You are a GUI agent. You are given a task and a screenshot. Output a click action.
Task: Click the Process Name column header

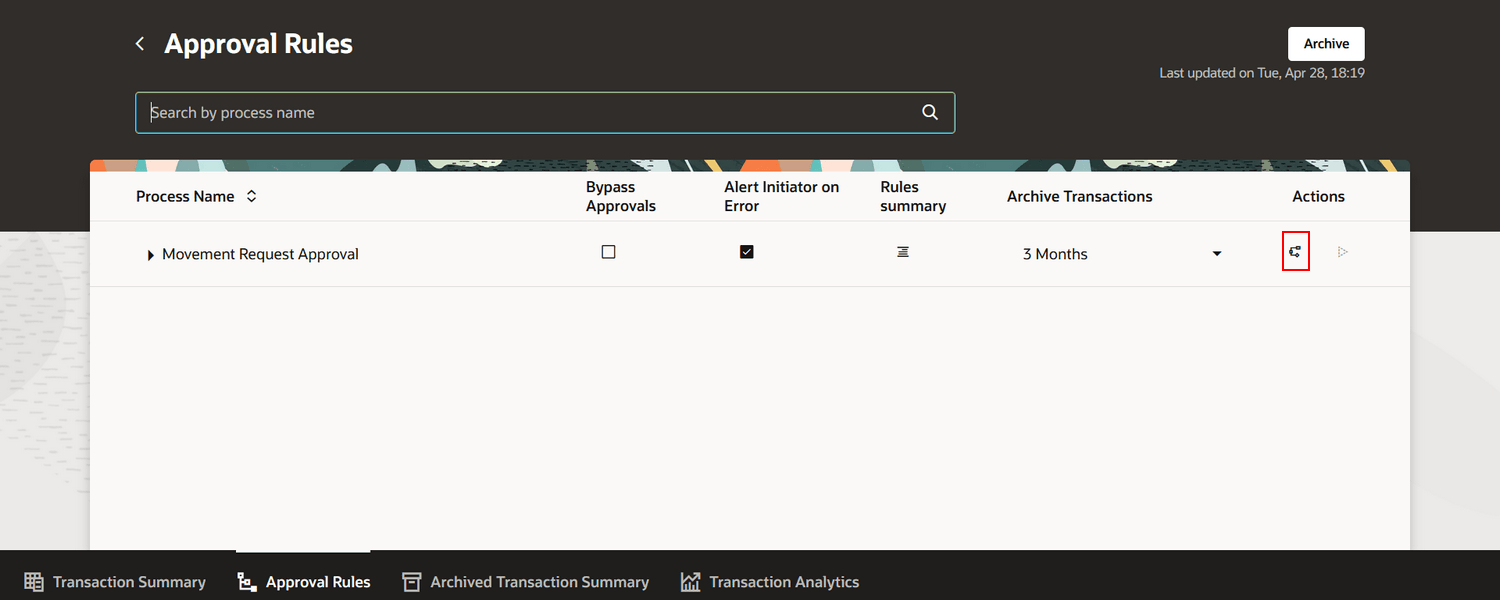point(185,197)
